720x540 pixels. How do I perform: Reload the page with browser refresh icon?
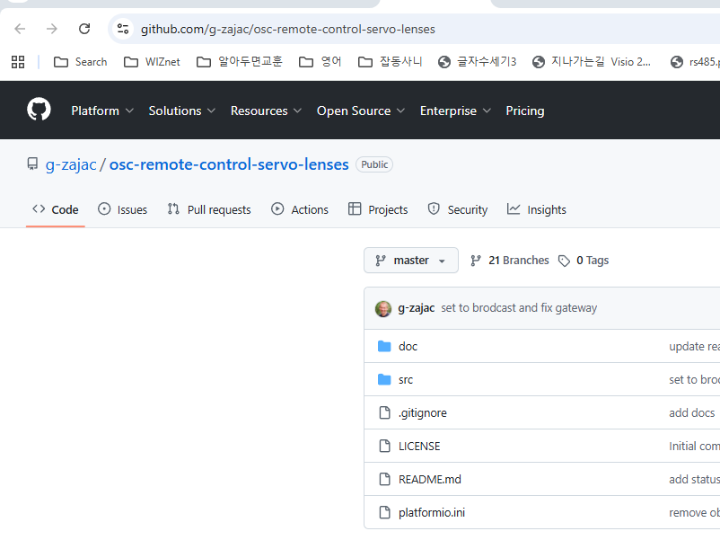click(x=84, y=29)
